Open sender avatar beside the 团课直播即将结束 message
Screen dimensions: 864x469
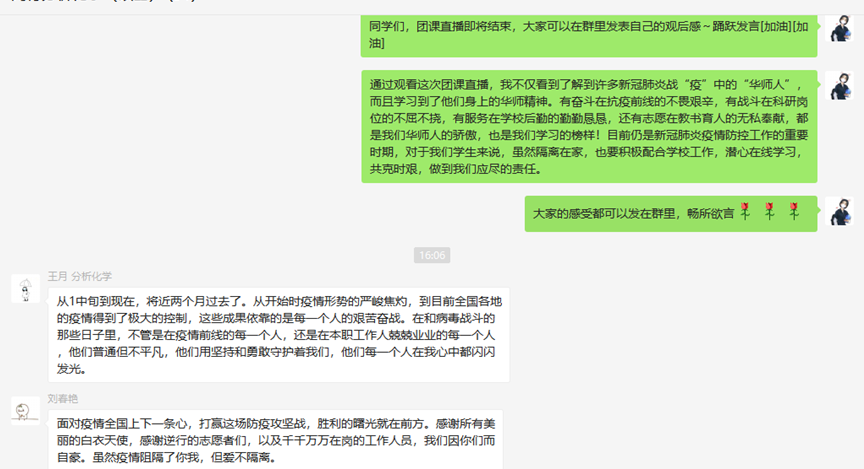839,29
